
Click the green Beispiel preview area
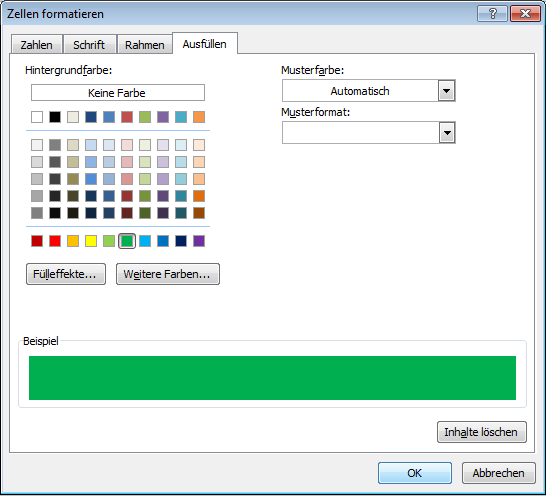tap(272, 378)
